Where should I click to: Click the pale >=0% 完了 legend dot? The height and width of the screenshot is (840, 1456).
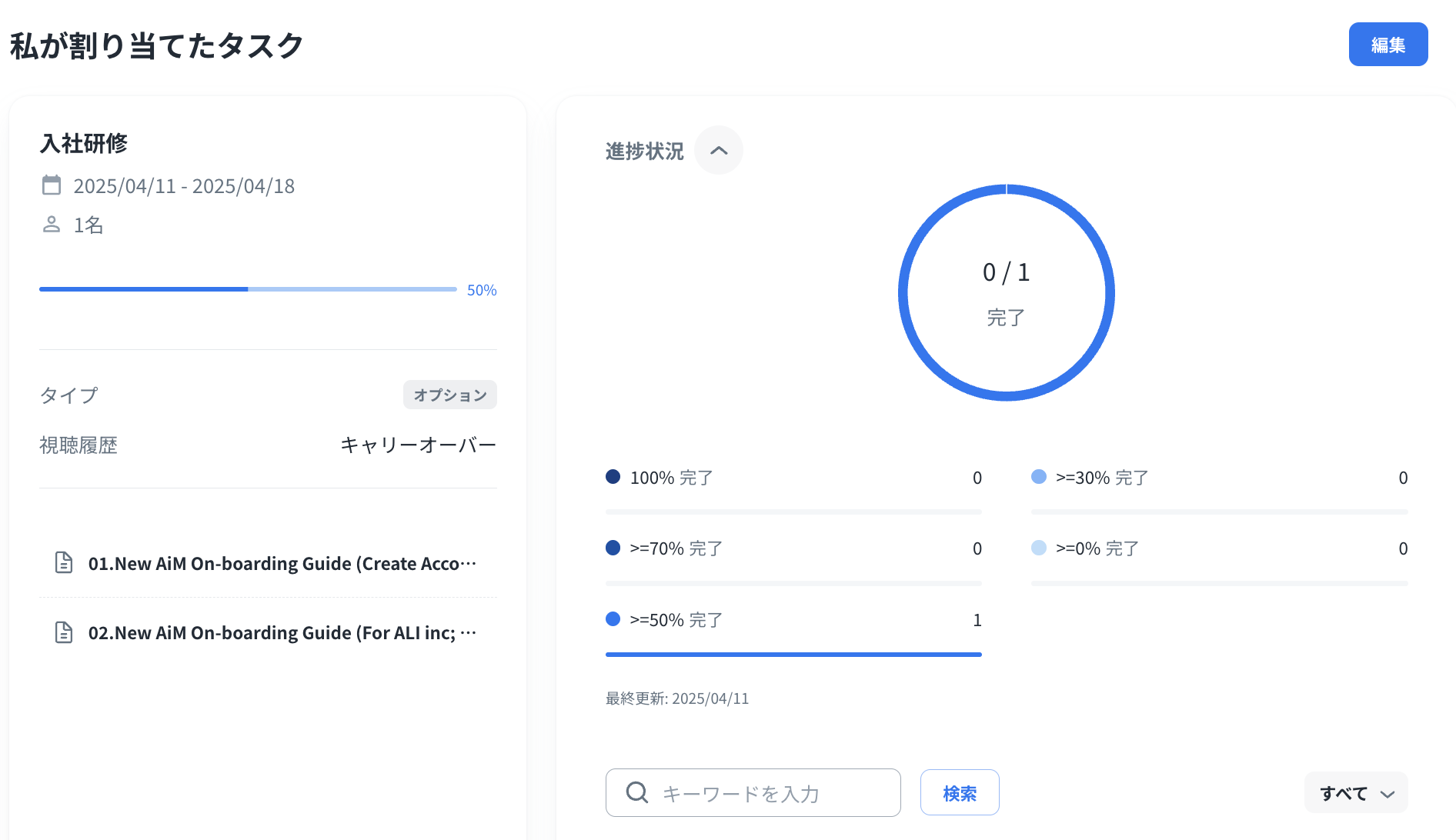coord(1038,548)
